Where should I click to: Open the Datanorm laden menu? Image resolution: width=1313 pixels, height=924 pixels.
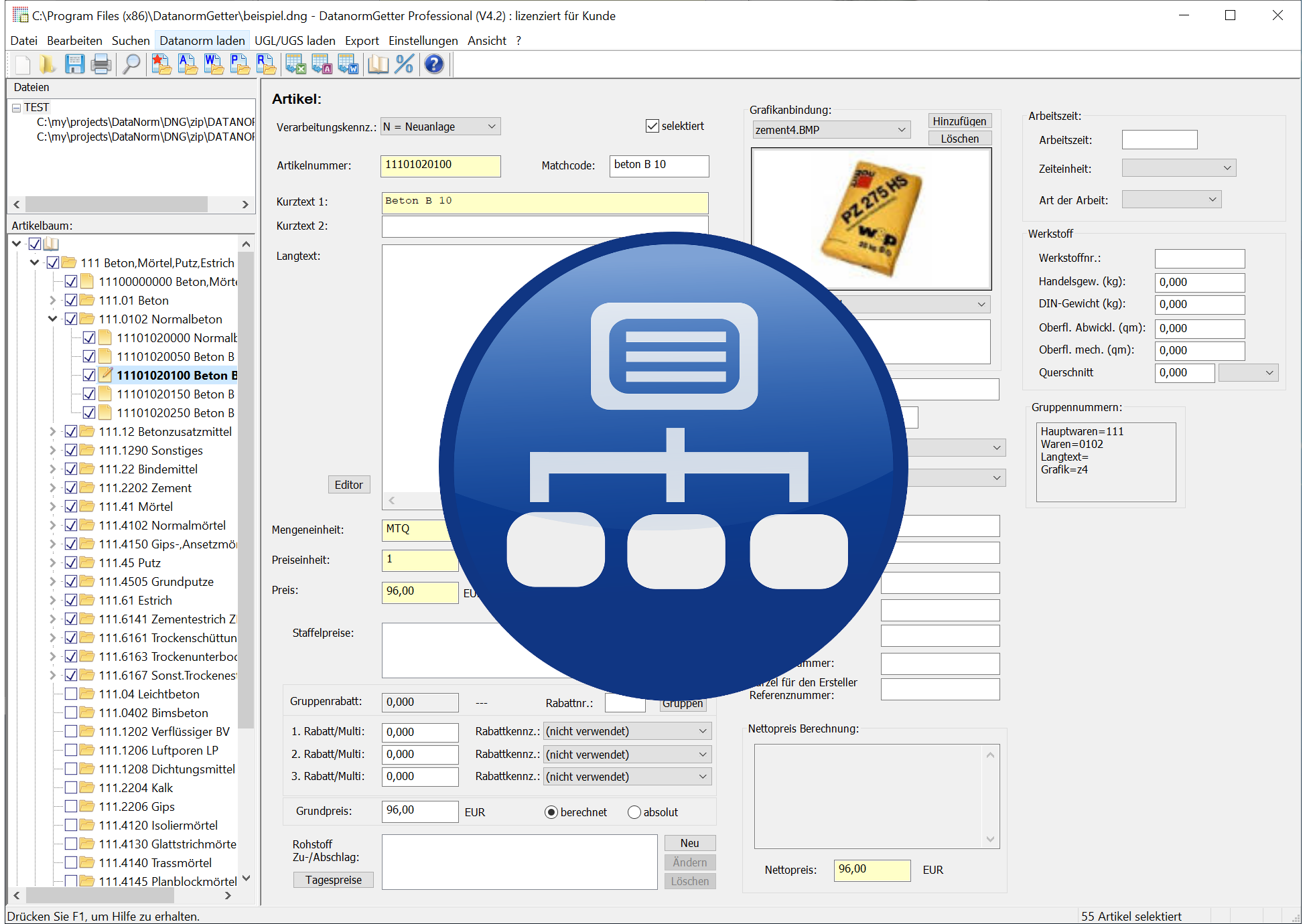(202, 41)
